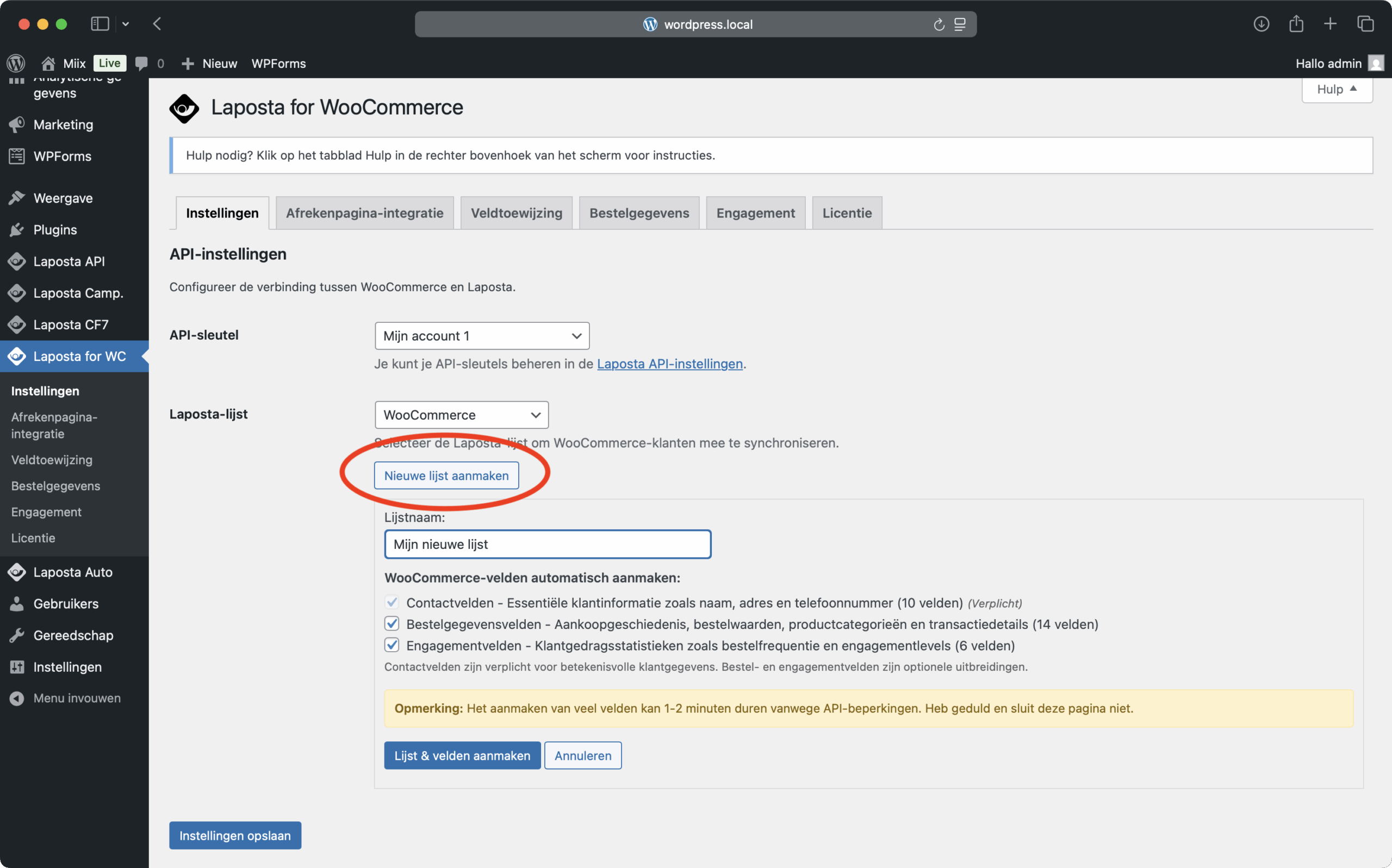Image resolution: width=1392 pixels, height=868 pixels.
Task: Click the plus icon for Nieuw
Action: click(187, 63)
